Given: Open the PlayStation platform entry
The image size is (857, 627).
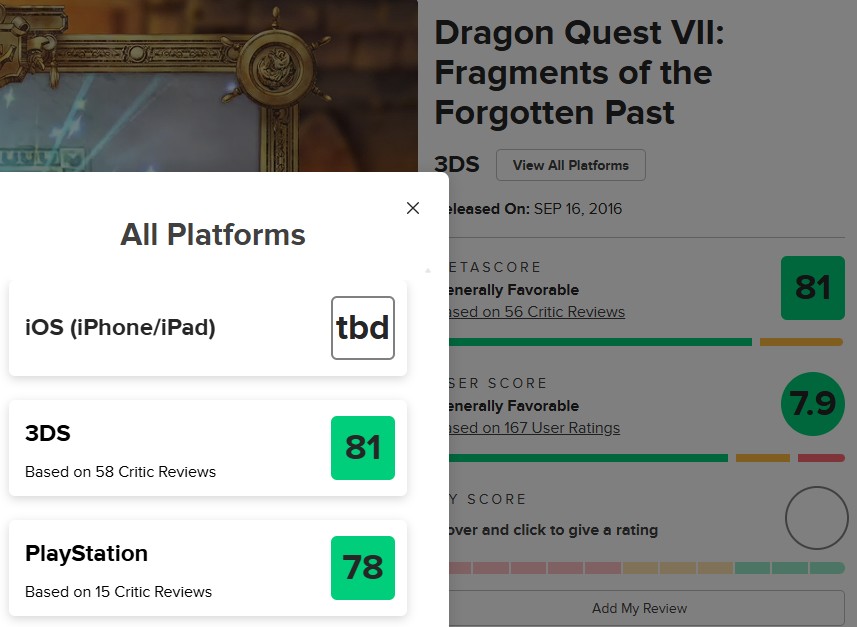Looking at the screenshot, I should (150, 568).
